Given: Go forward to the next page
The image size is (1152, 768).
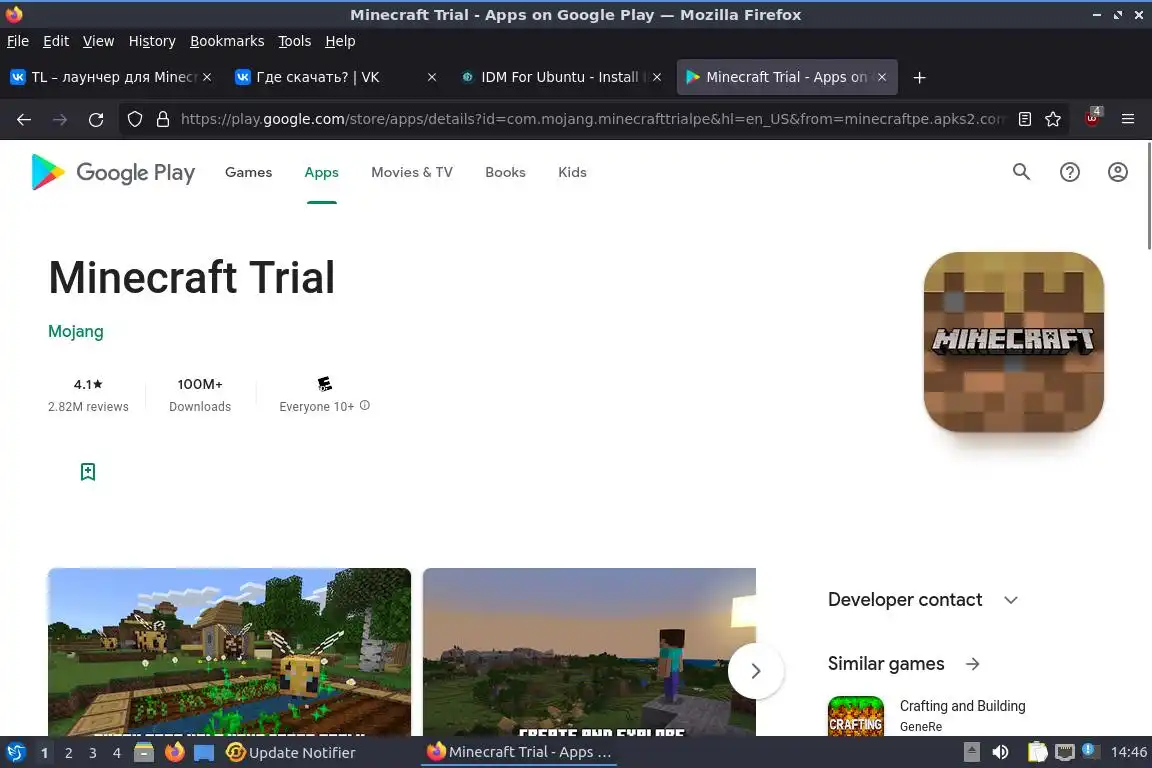Looking at the screenshot, I should pyautogui.click(x=60, y=119).
